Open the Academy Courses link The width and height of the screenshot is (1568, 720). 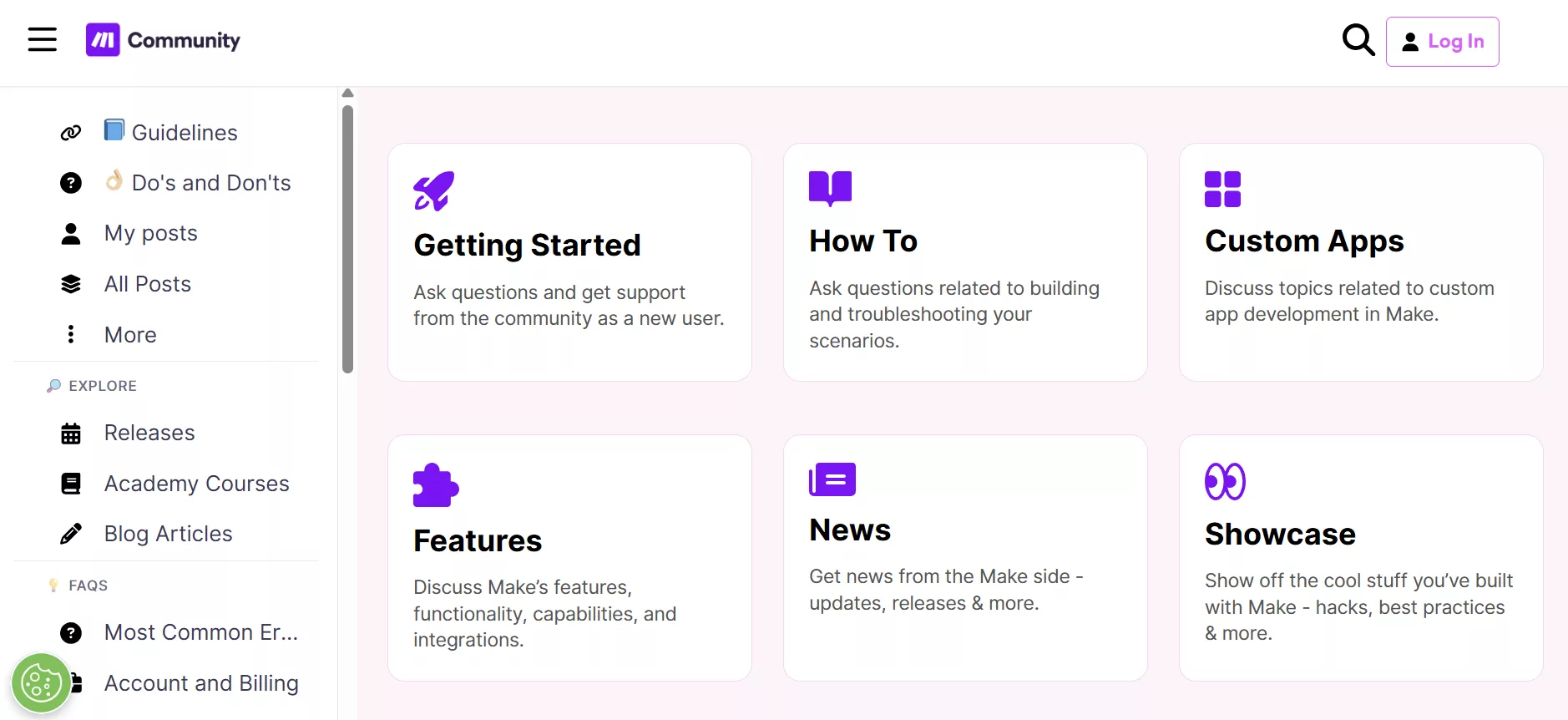coord(196,484)
